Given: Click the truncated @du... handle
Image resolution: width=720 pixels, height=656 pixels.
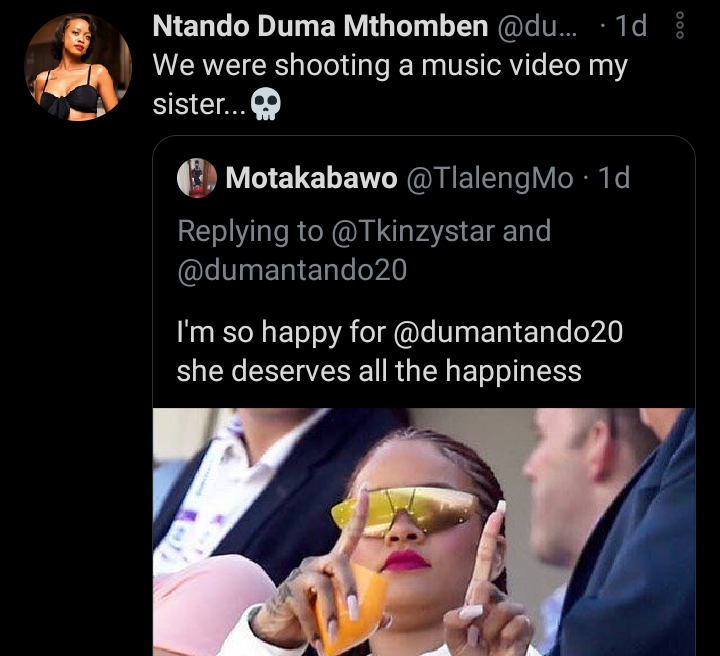Looking at the screenshot, I should pyautogui.click(x=537, y=27).
